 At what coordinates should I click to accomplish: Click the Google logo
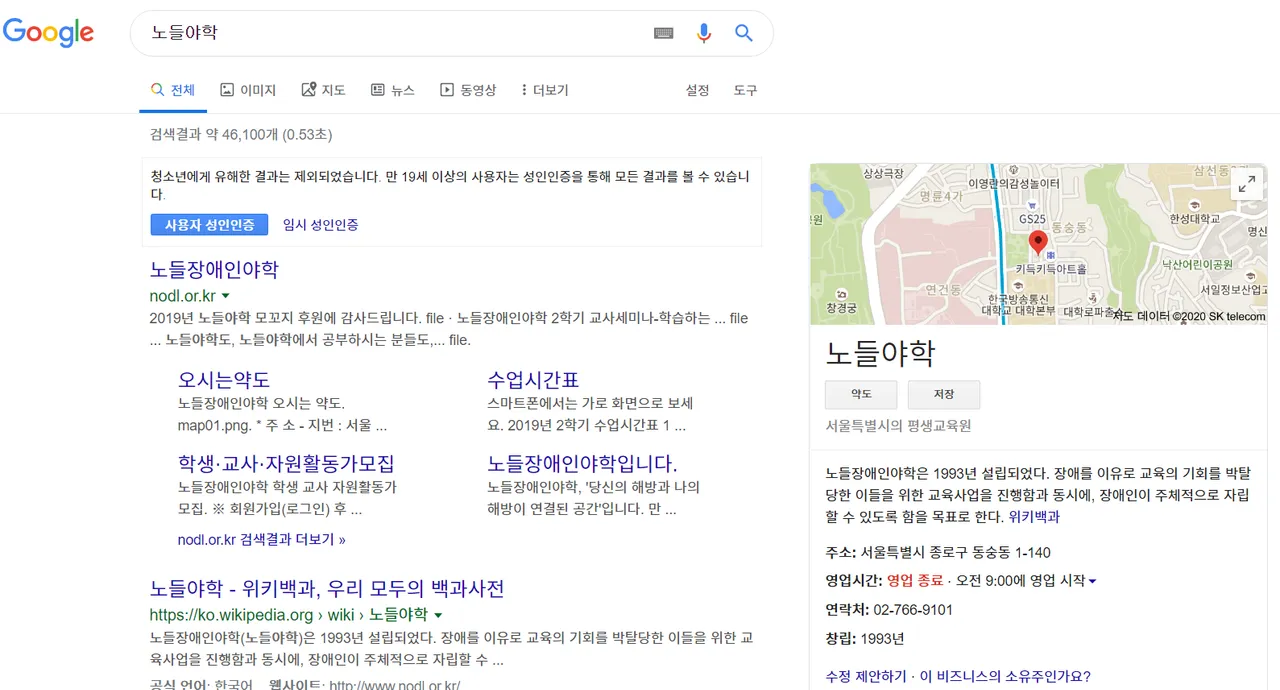[x=48, y=33]
